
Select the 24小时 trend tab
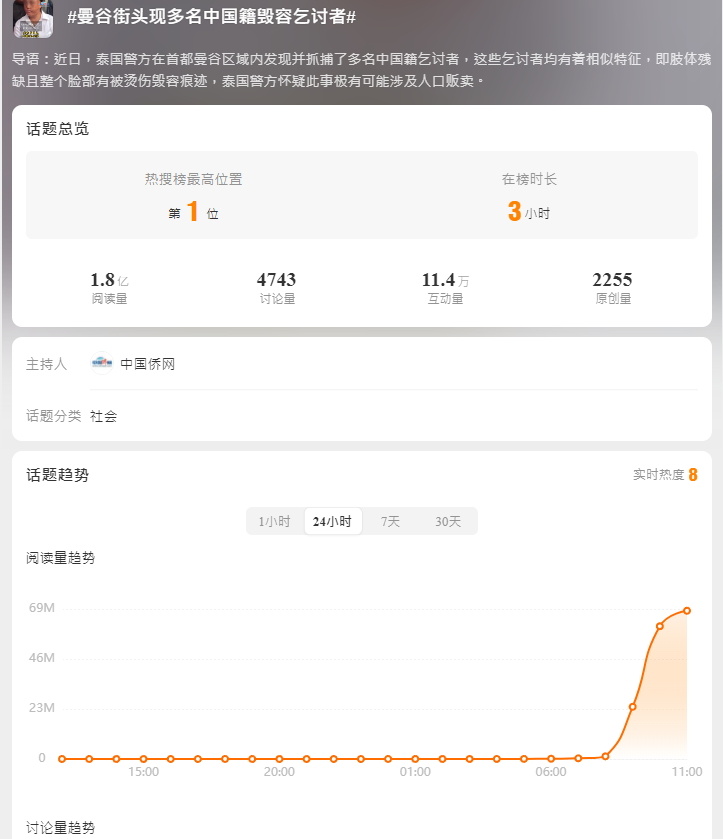[332, 521]
